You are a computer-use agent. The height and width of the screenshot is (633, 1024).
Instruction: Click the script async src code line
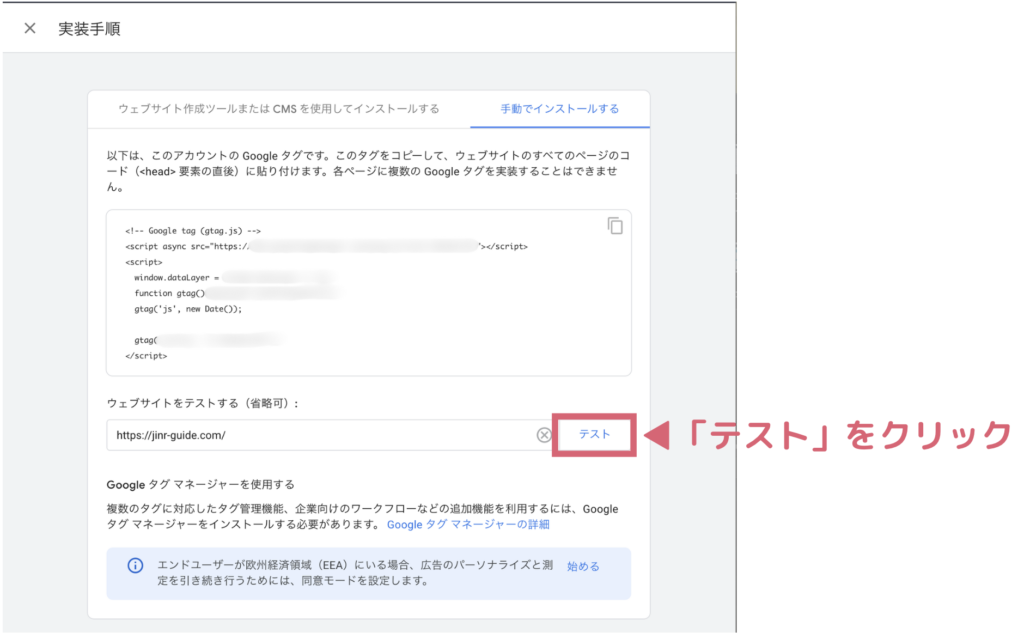[327, 246]
